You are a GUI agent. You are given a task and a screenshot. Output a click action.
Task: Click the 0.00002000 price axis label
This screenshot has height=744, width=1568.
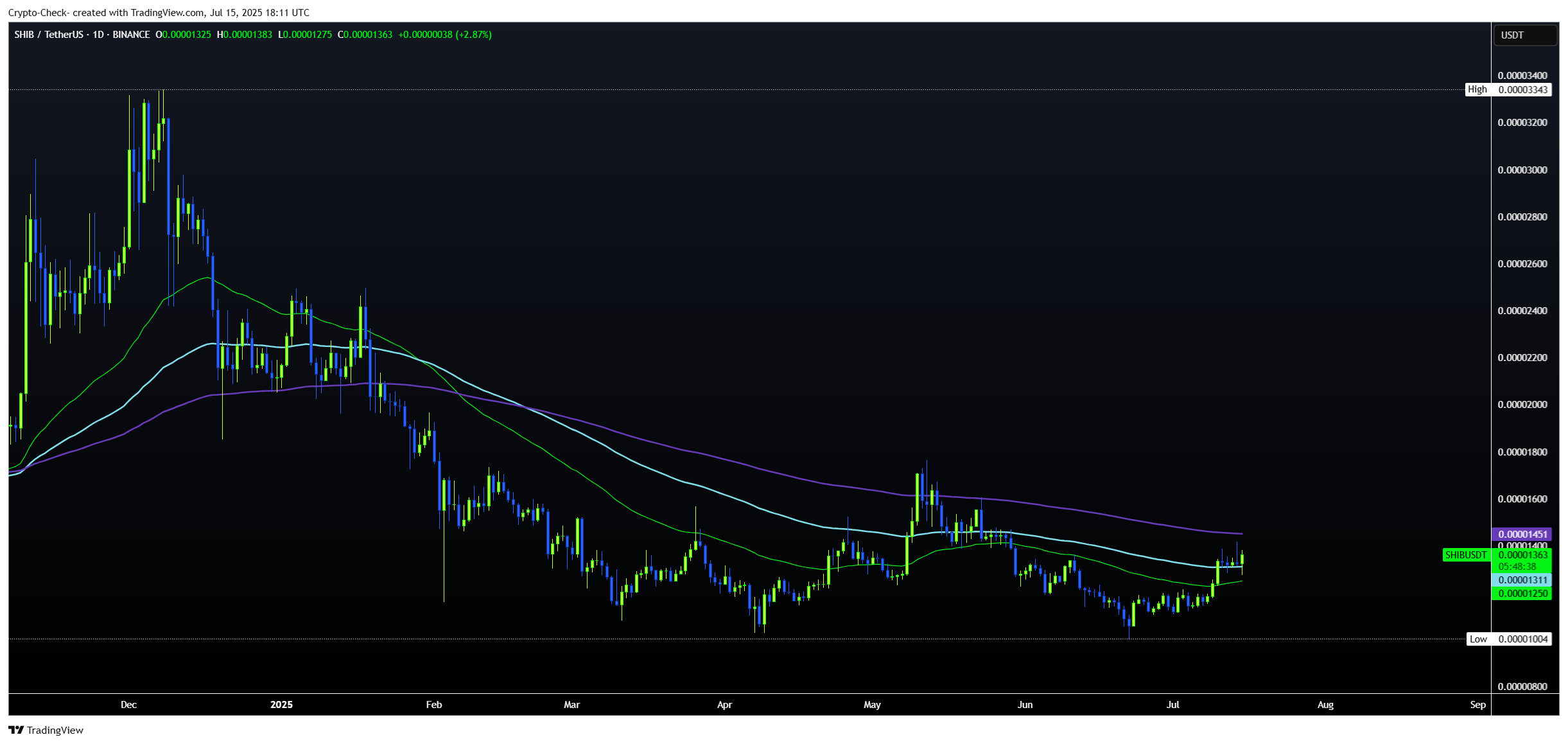[x=1522, y=405]
